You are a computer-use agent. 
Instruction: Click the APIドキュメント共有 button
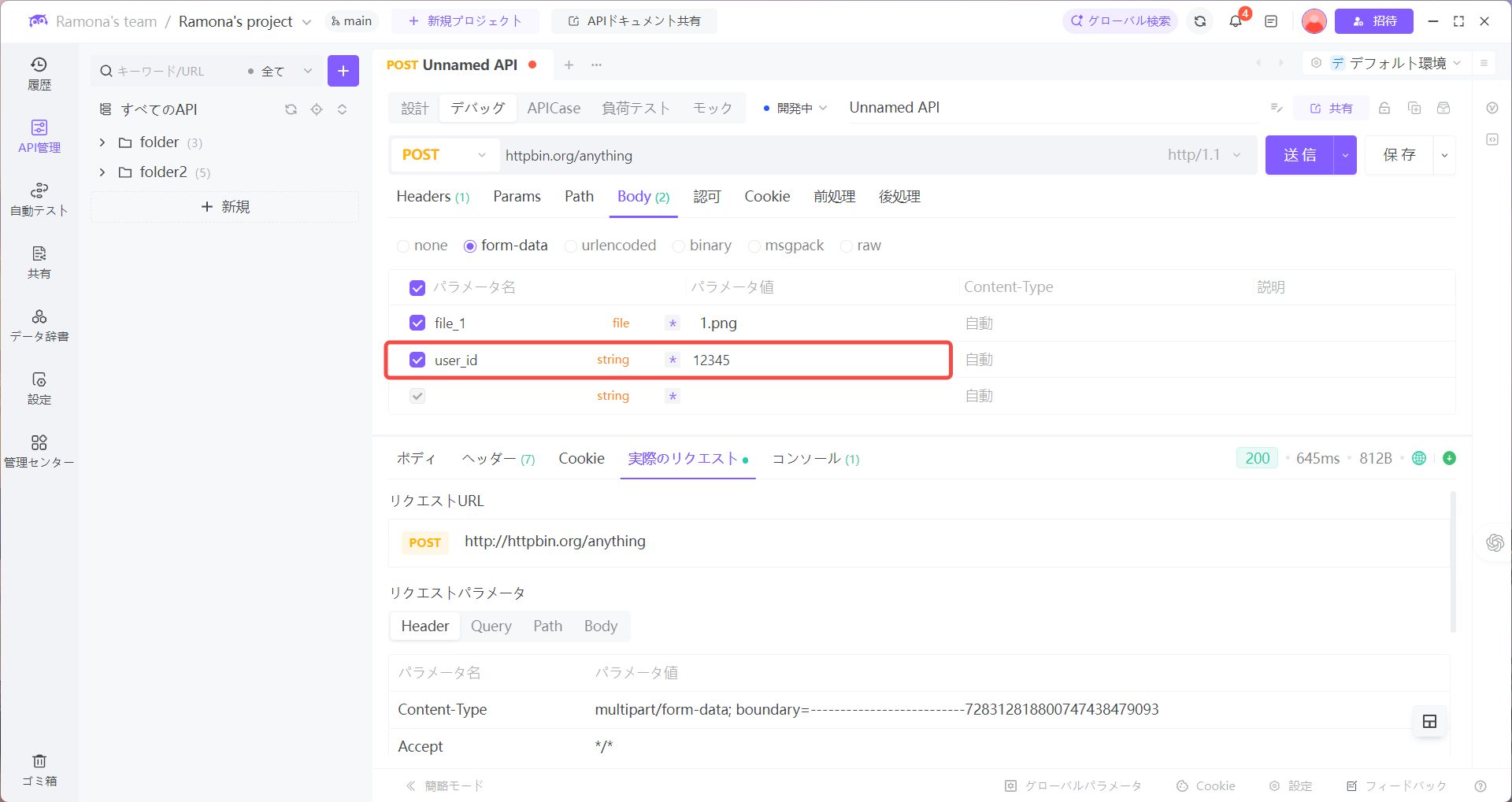click(634, 21)
